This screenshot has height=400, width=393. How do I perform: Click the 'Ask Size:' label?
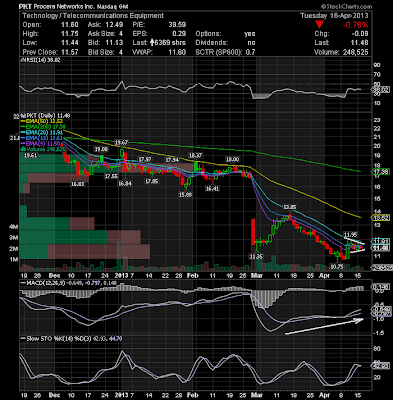102,34
